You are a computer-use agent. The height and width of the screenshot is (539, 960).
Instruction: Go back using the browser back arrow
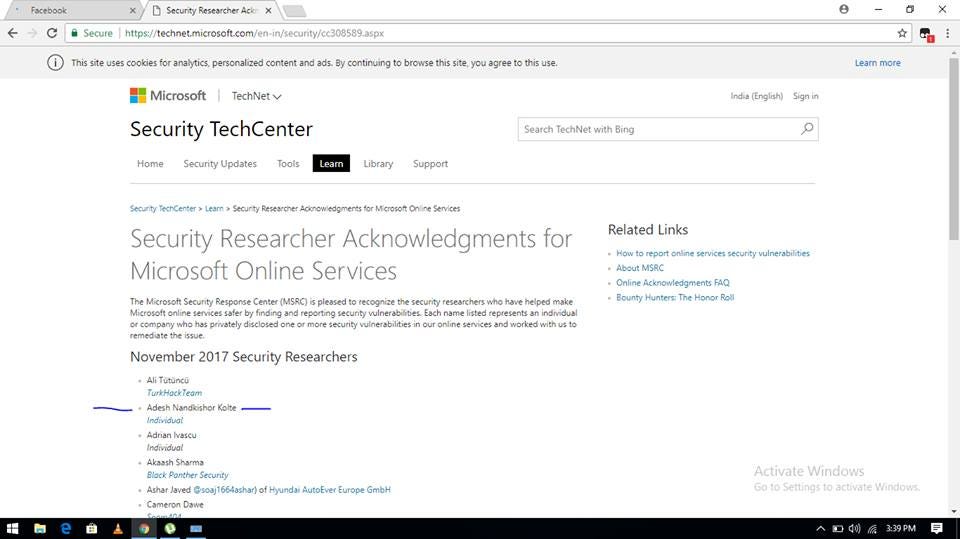coord(12,33)
